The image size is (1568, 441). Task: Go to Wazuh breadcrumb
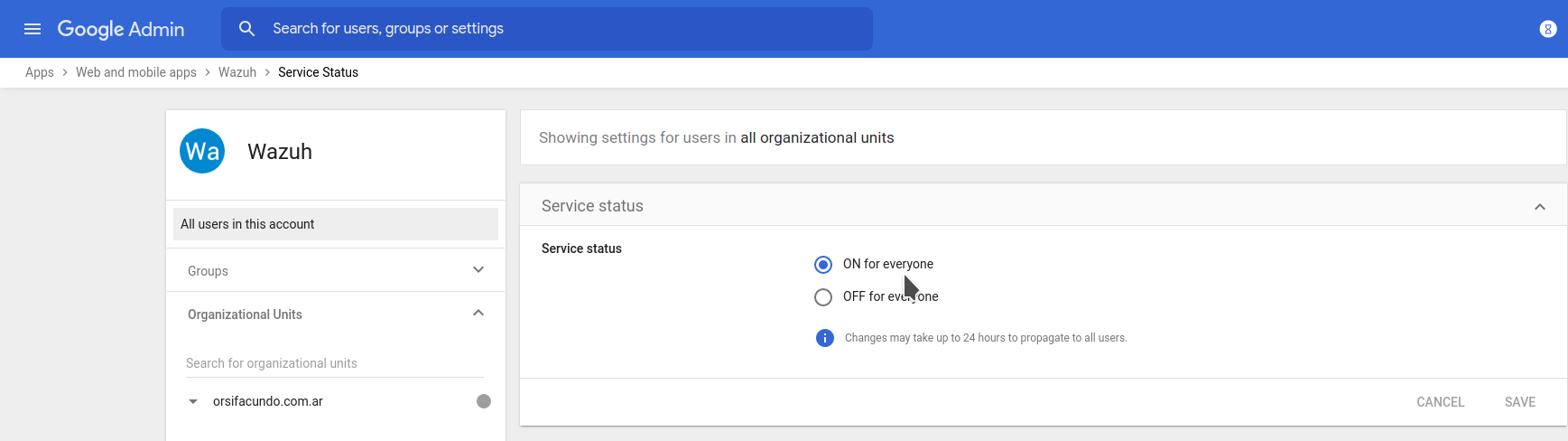(x=237, y=72)
